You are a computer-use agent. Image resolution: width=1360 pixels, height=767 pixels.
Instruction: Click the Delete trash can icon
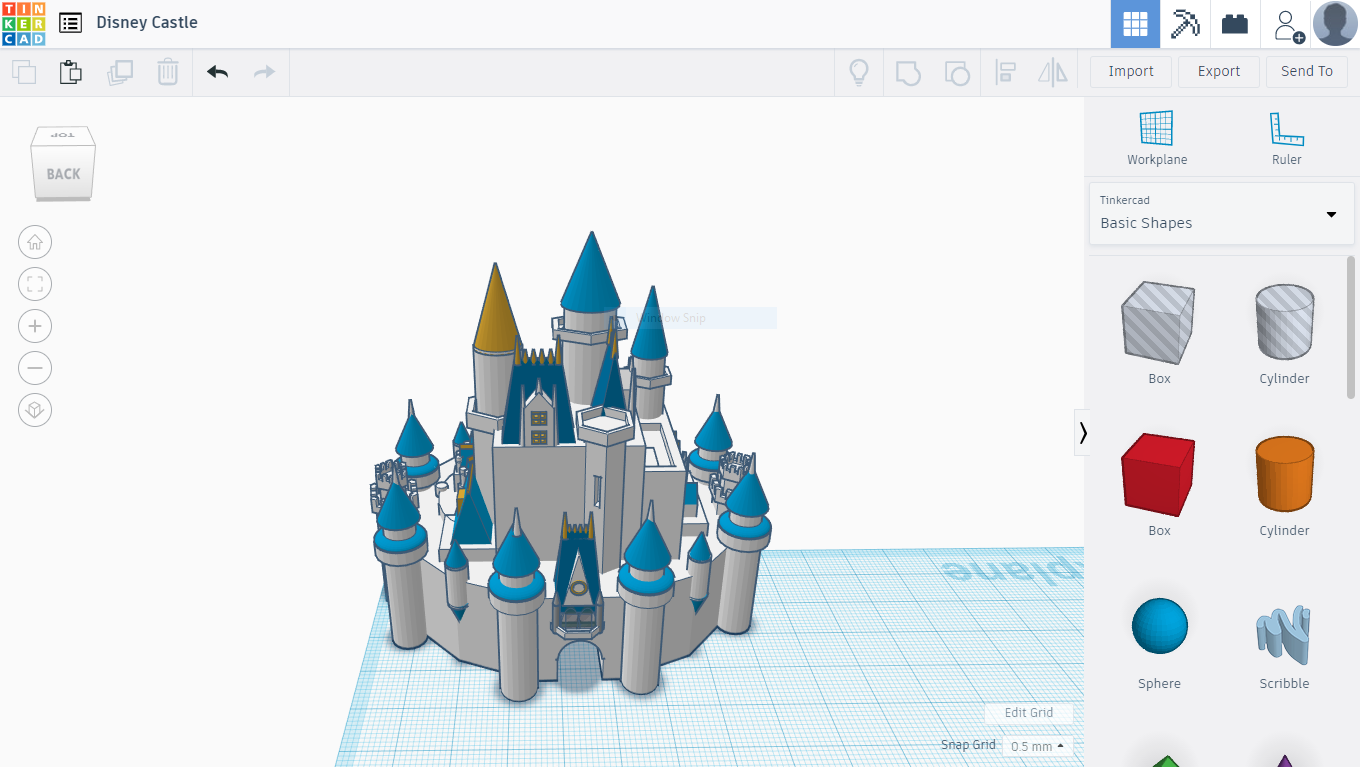click(x=168, y=72)
